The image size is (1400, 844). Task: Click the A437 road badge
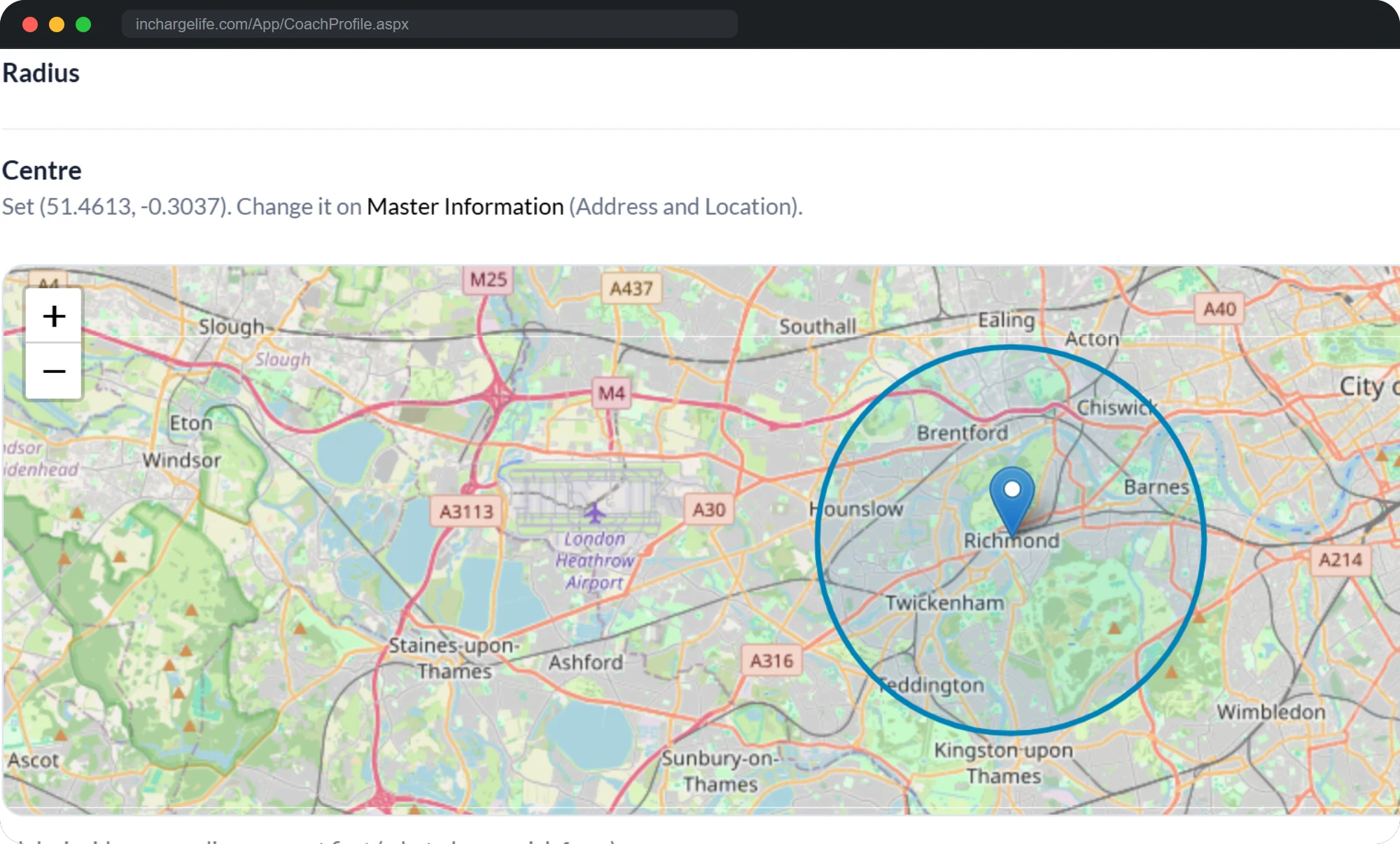click(631, 288)
